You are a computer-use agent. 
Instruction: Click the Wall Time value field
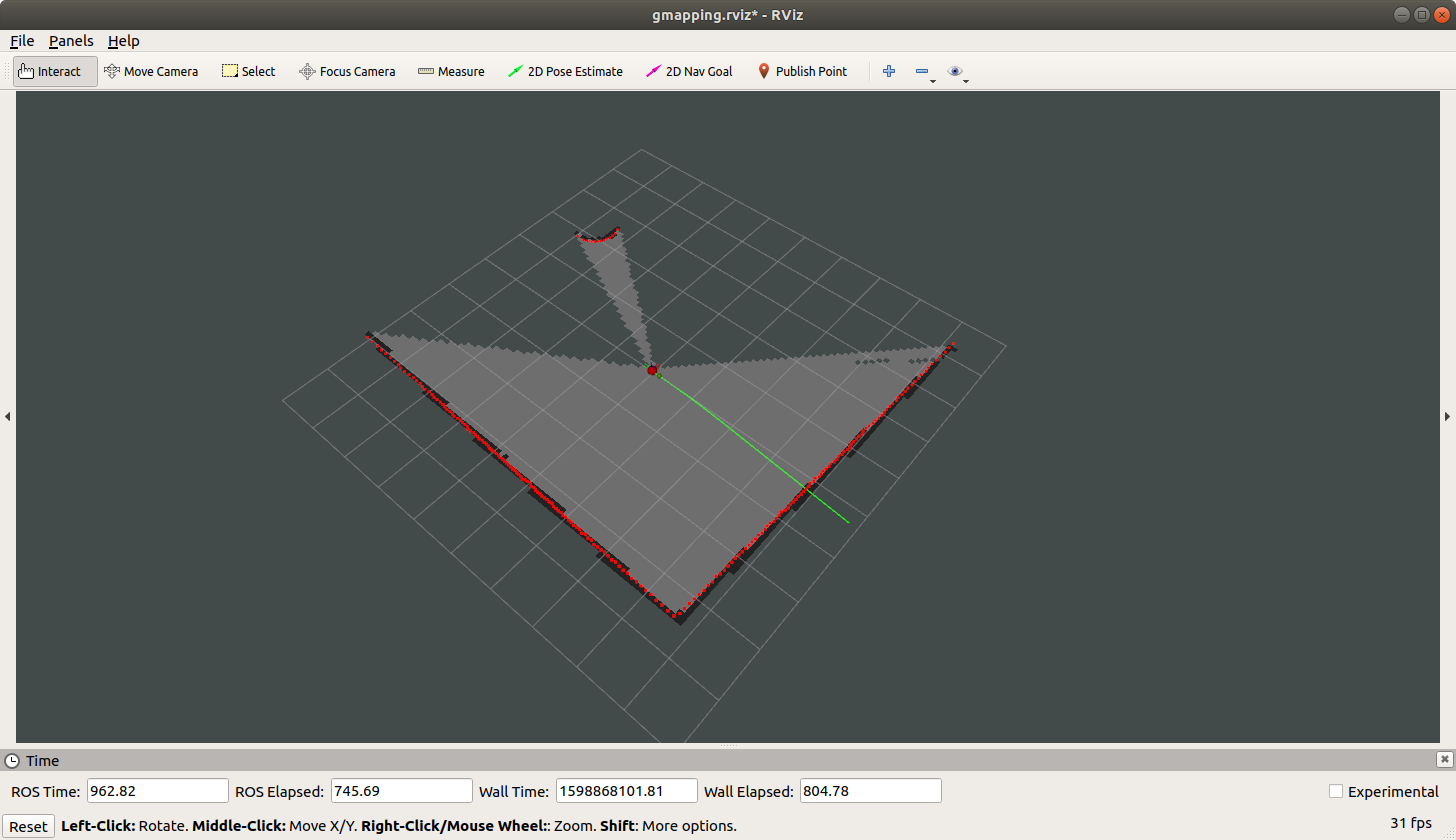(626, 791)
